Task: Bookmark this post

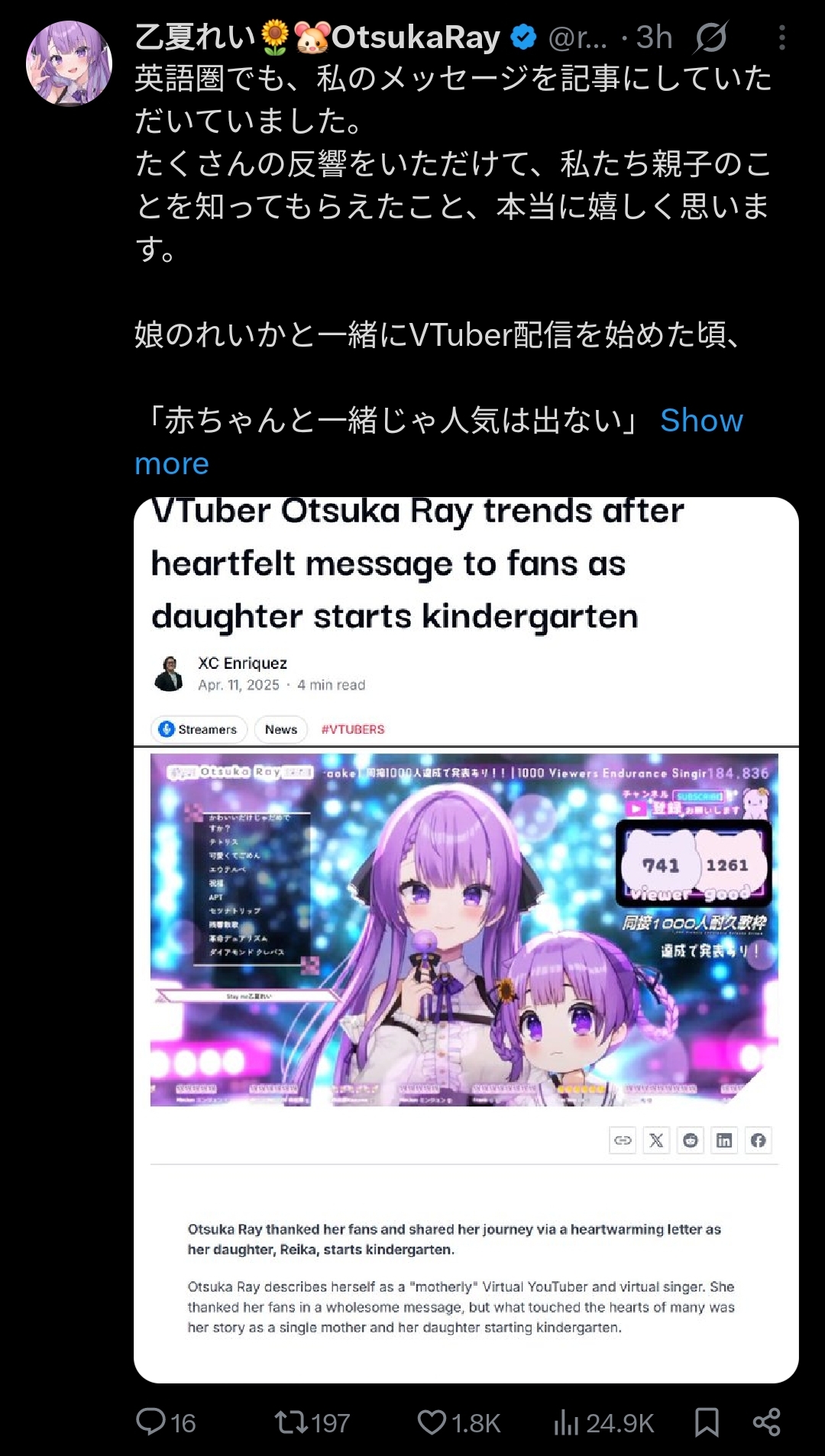Action: 707,1422
